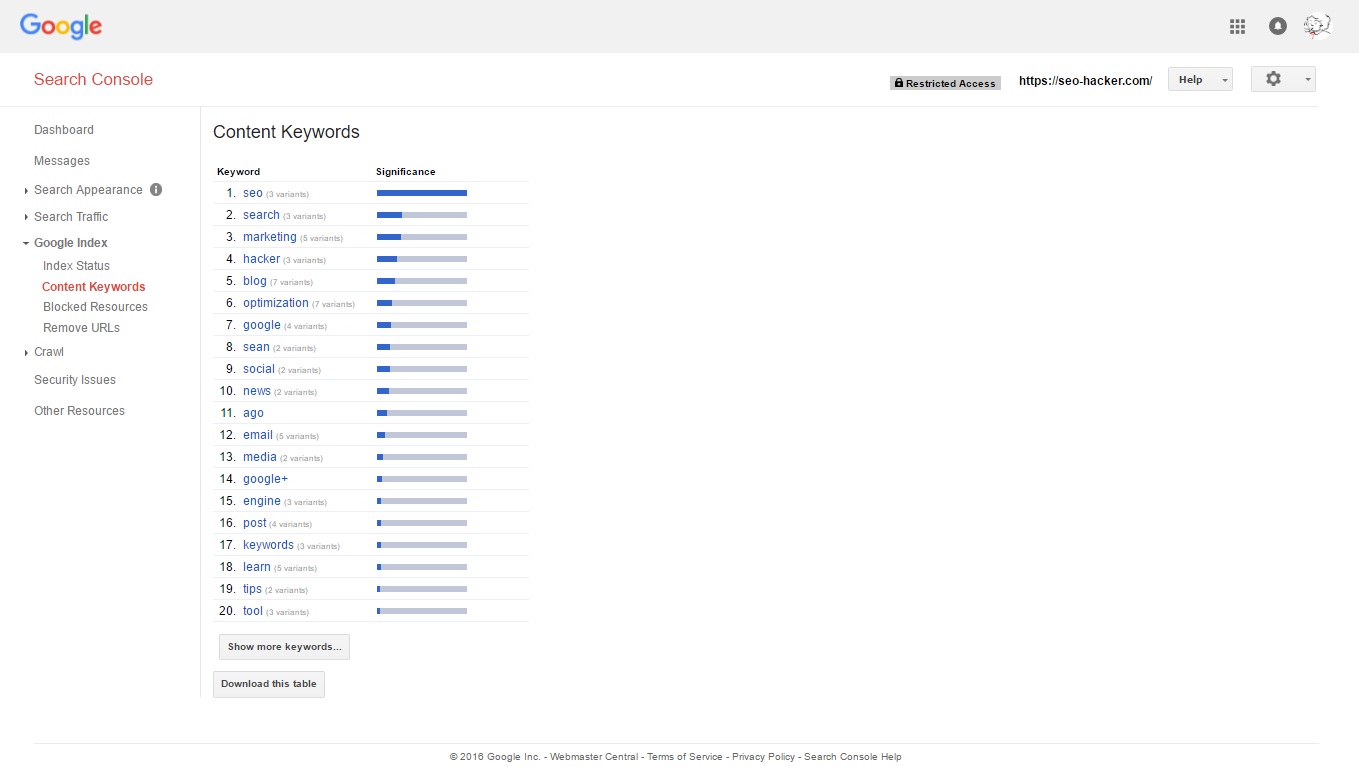Image resolution: width=1359 pixels, height=767 pixels.
Task: Open the Google apps grid icon
Action: tap(1237, 27)
